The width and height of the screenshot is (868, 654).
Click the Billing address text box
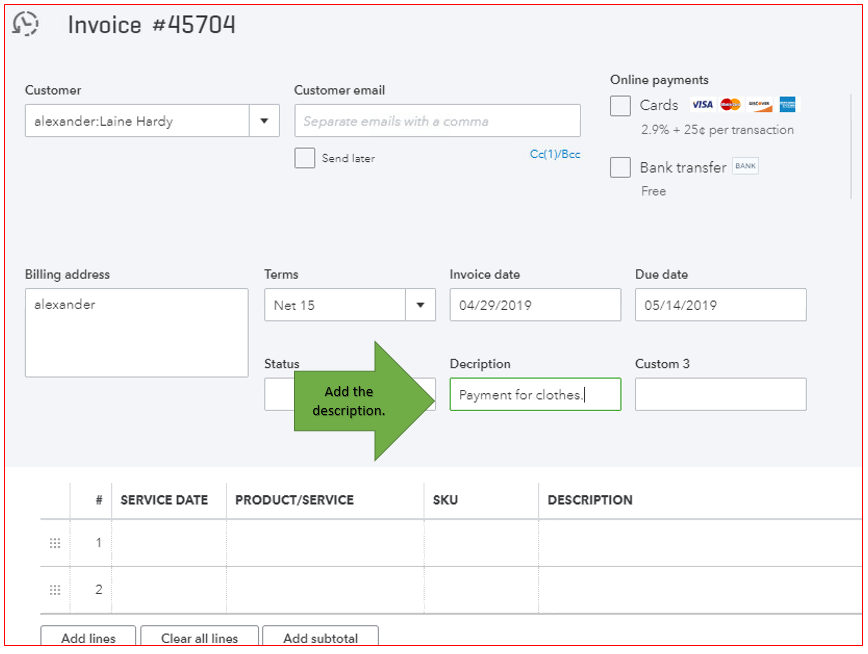click(x=137, y=333)
